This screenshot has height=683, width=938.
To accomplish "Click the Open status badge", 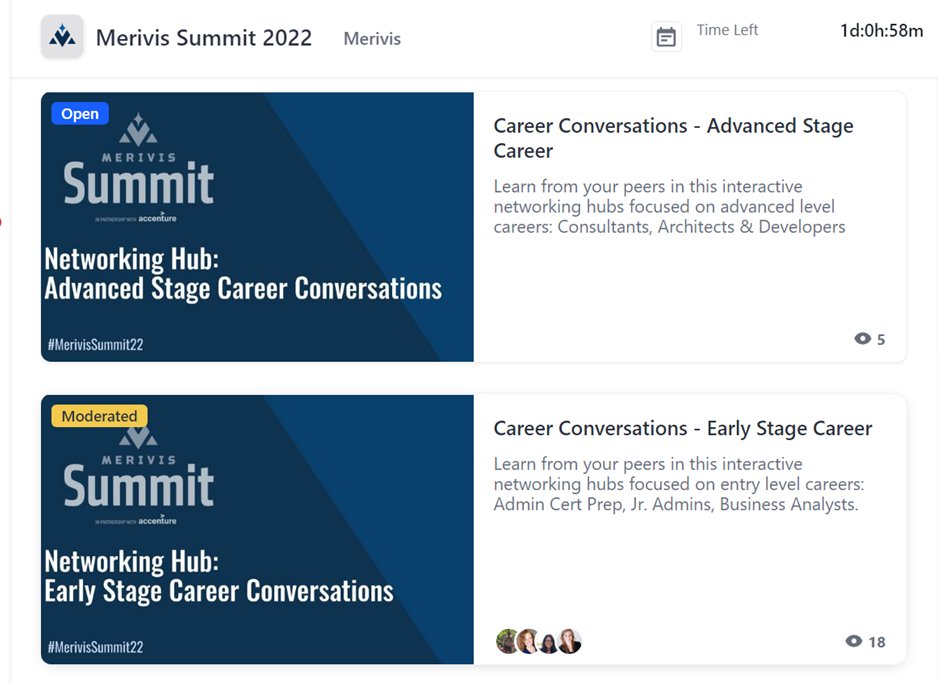I will (x=80, y=114).
